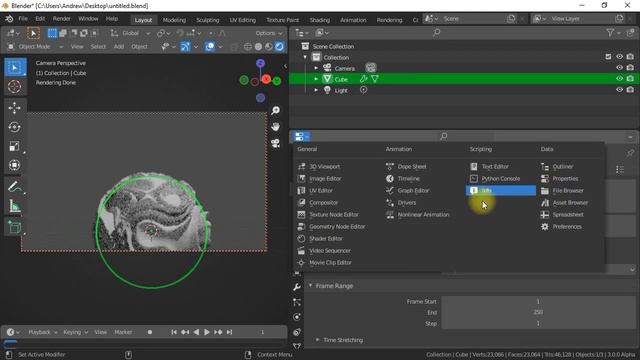640x360 pixels.
Task: Select the Add Cube tool
Action: [x=15, y=227]
